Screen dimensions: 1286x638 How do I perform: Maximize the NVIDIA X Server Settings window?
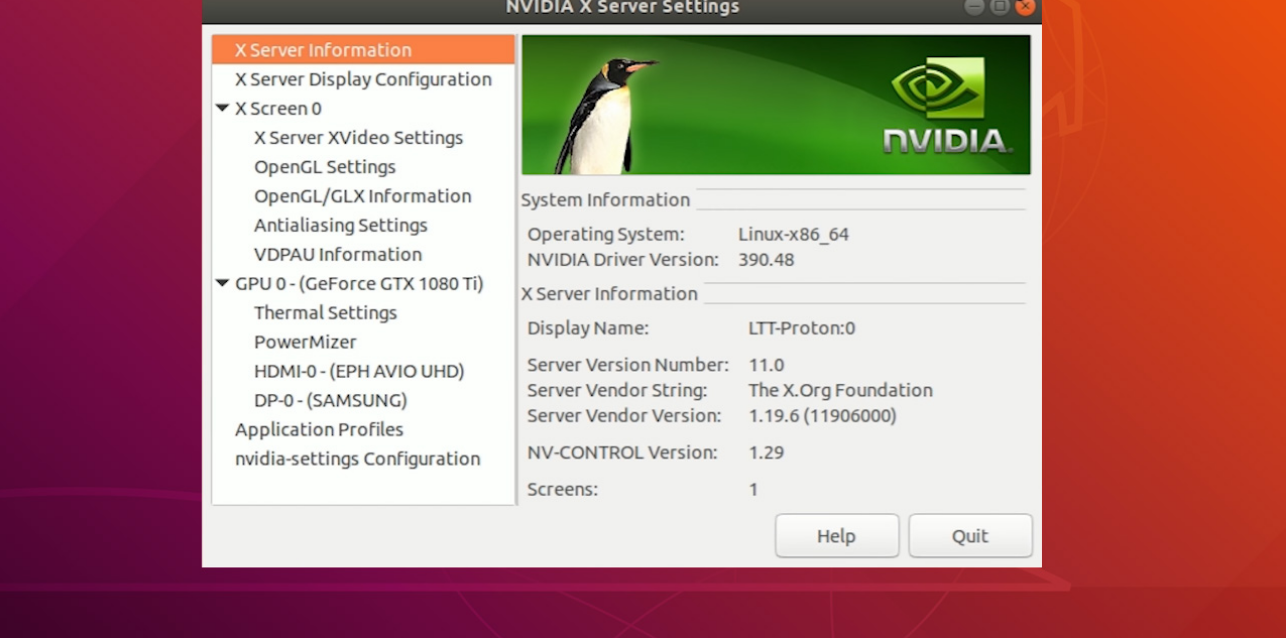999,7
